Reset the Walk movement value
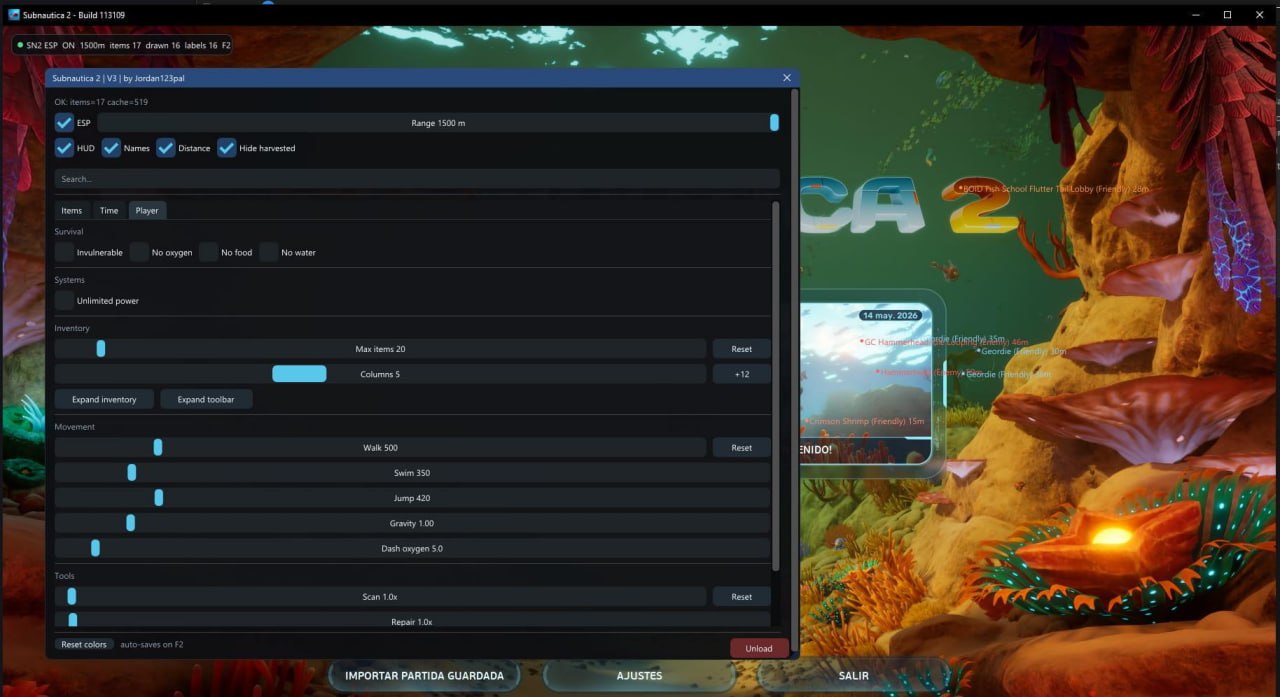This screenshot has height=697, width=1280. 741,448
